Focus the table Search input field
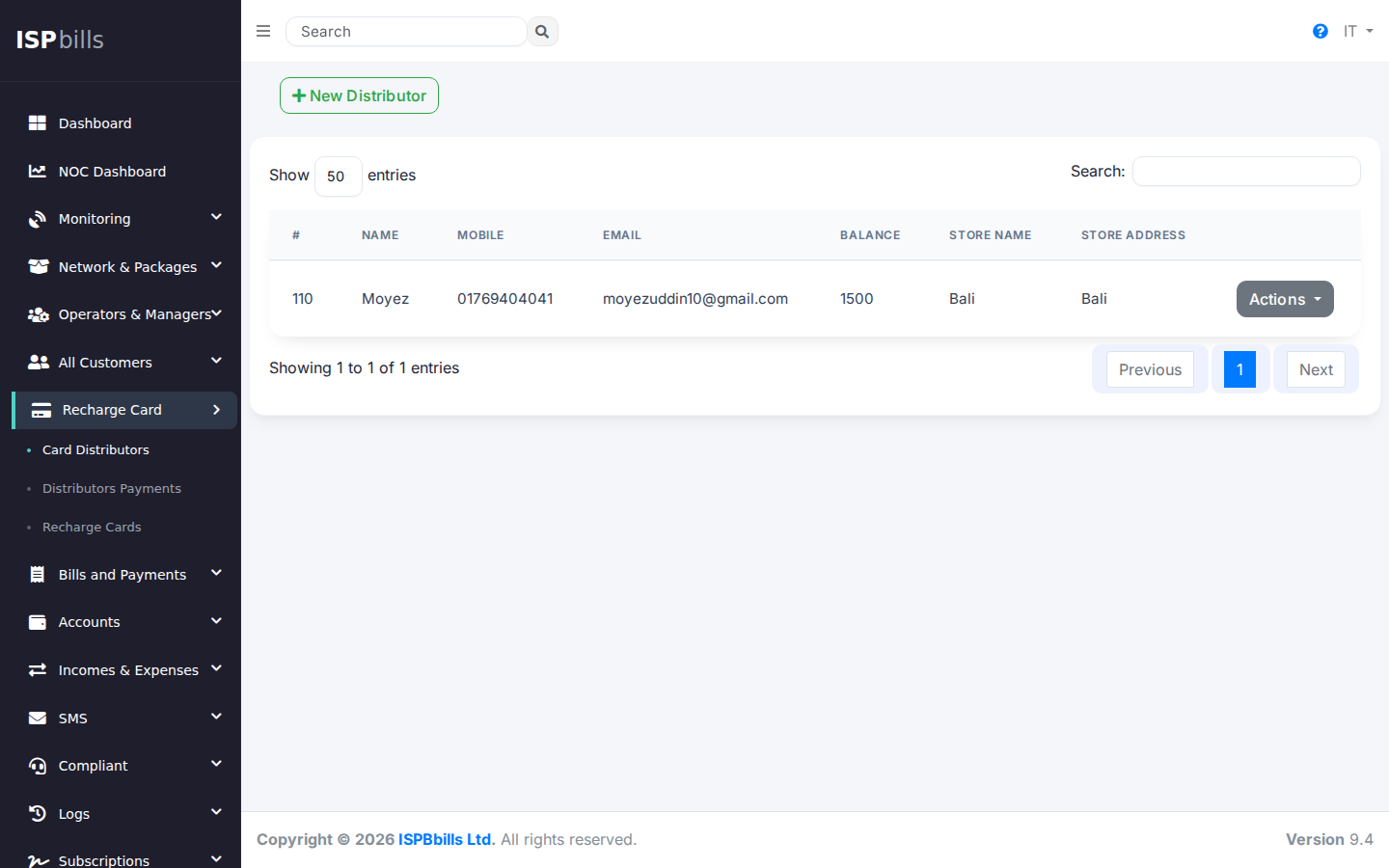The width and height of the screenshot is (1389, 868). (x=1246, y=172)
